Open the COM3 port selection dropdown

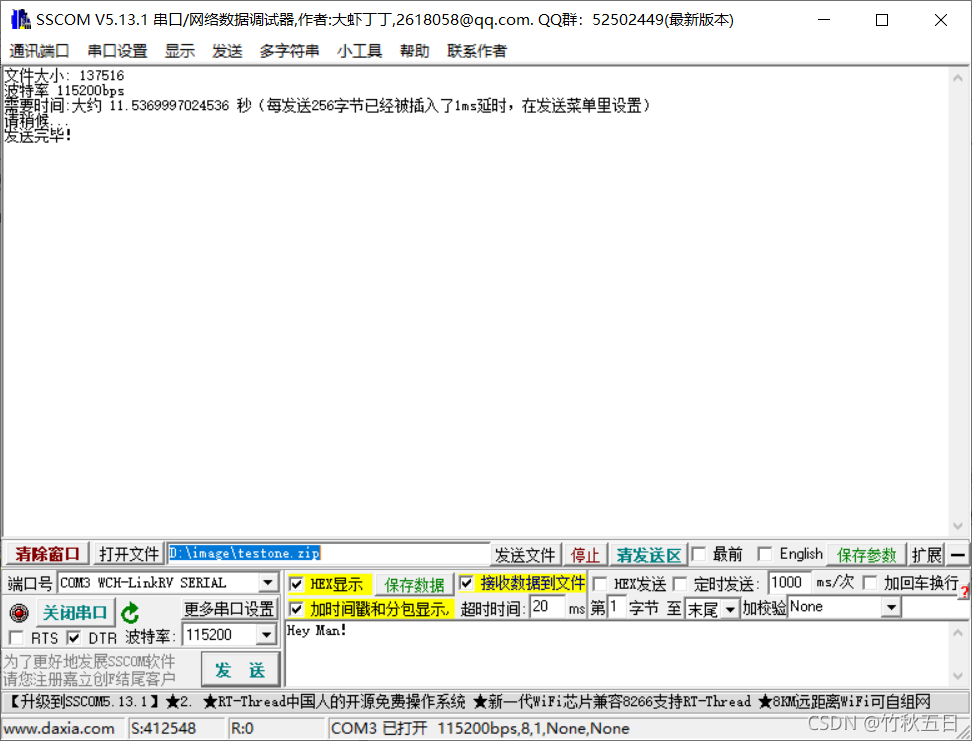(x=268, y=583)
